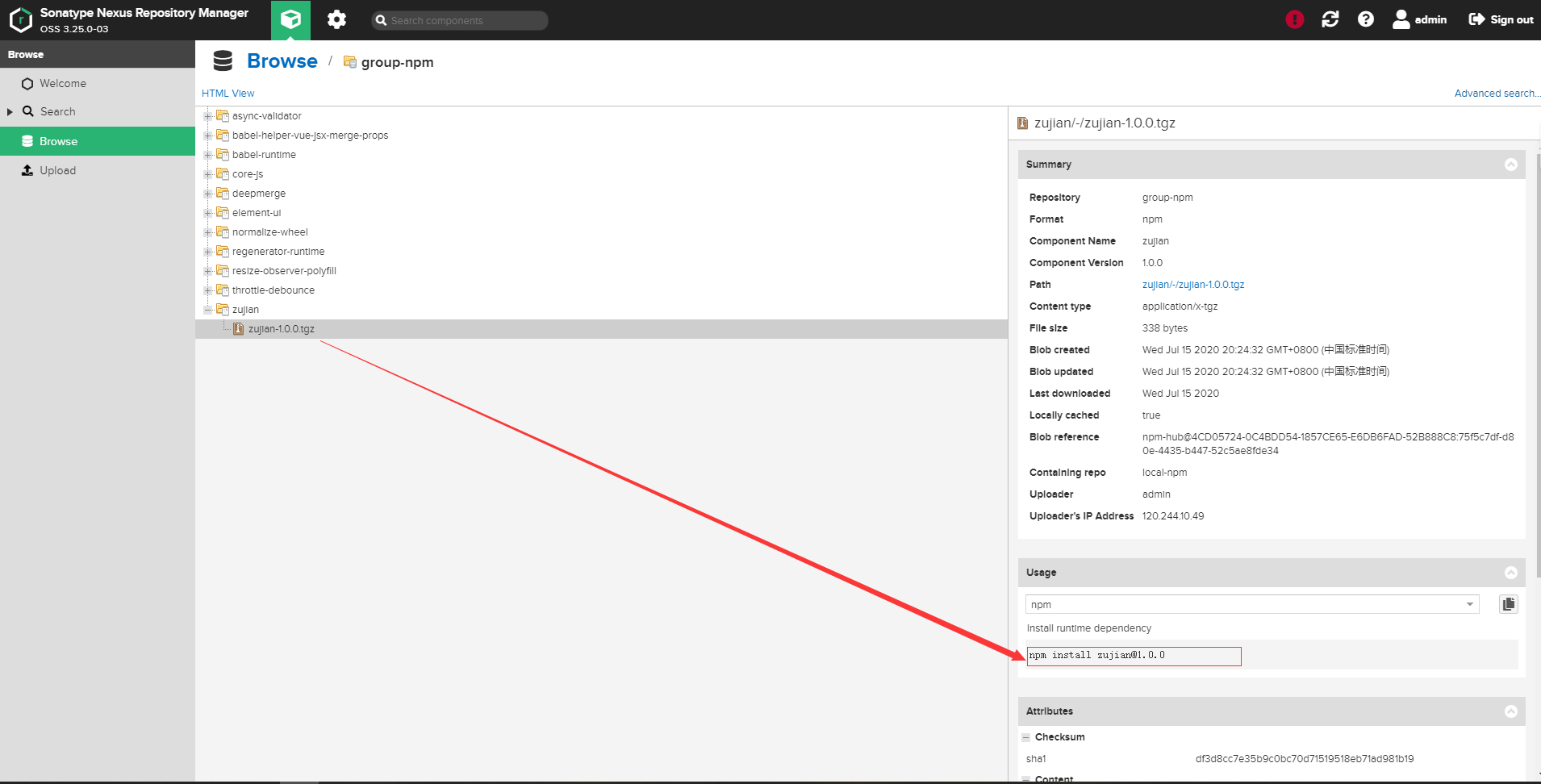Copy usage snippet to clipboard
The width and height of the screenshot is (1541, 784).
[x=1509, y=604]
